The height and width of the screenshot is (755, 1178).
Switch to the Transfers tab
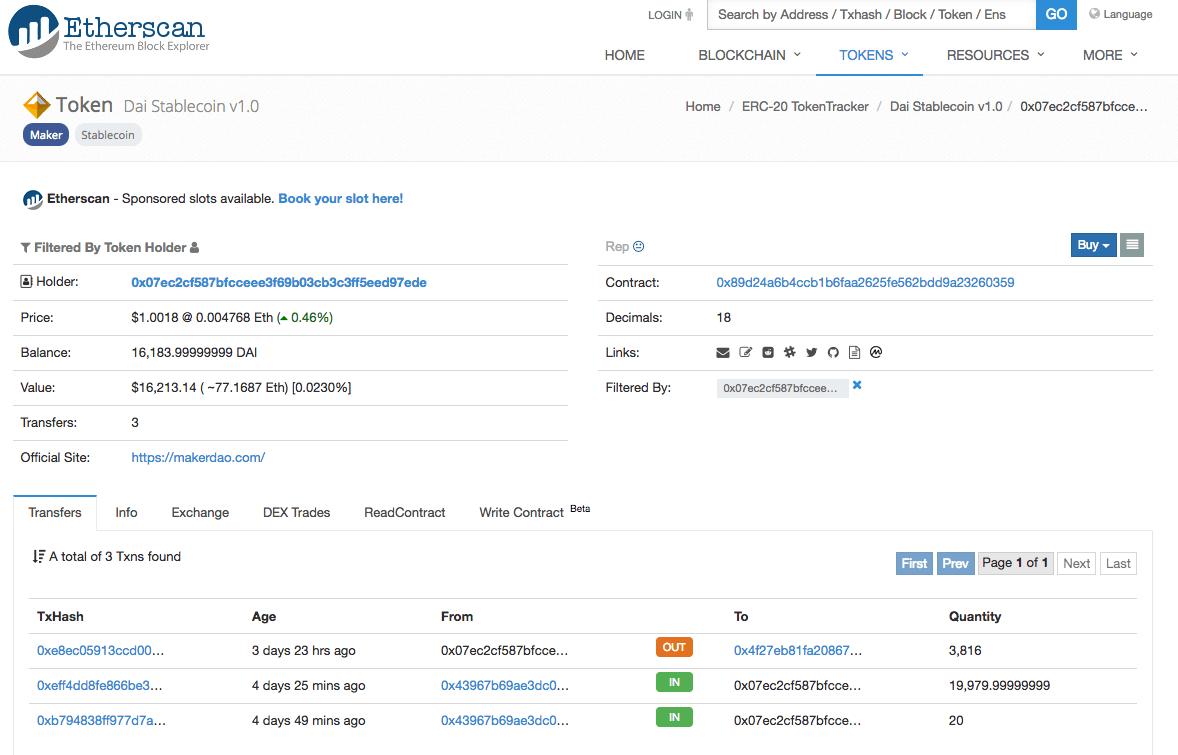tap(55, 512)
